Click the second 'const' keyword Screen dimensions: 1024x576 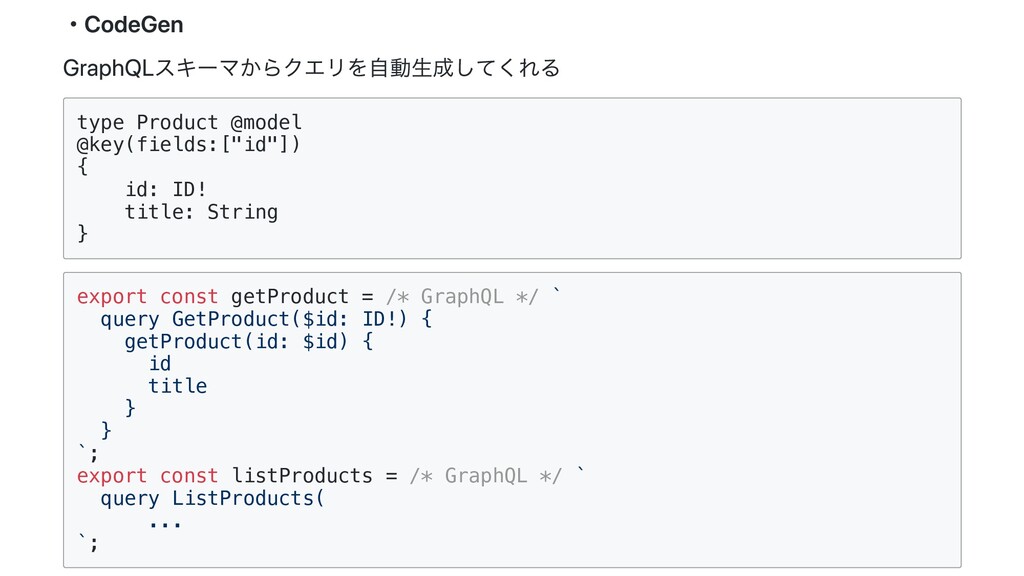189,475
